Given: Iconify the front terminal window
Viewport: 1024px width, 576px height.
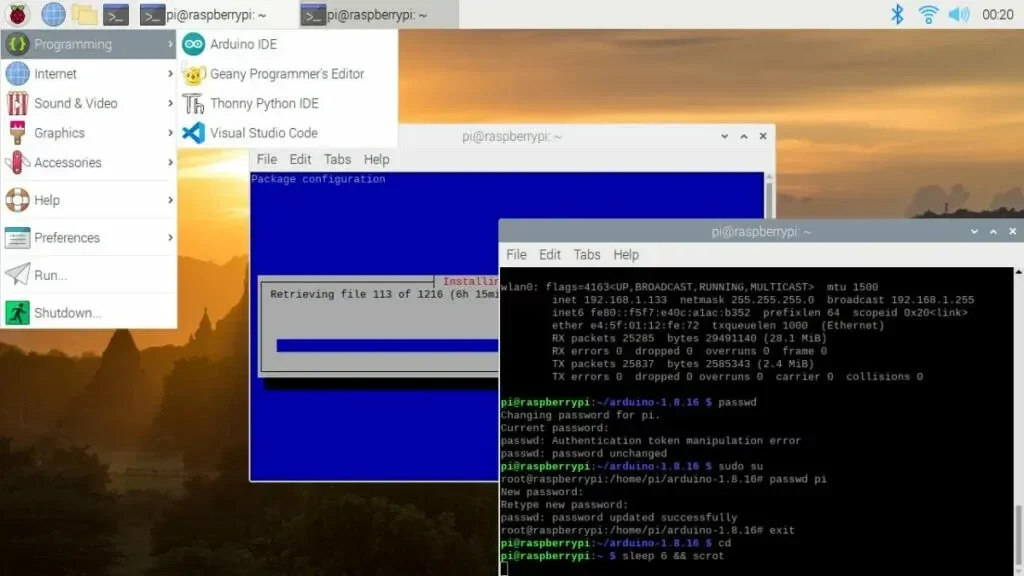Looking at the screenshot, I should coord(974,231).
